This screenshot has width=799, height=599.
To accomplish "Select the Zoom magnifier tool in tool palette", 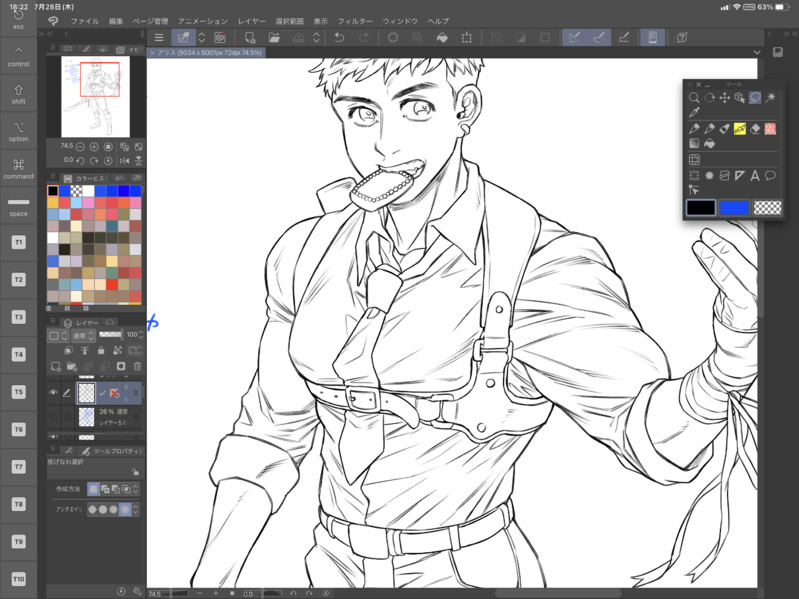I will [x=694, y=97].
